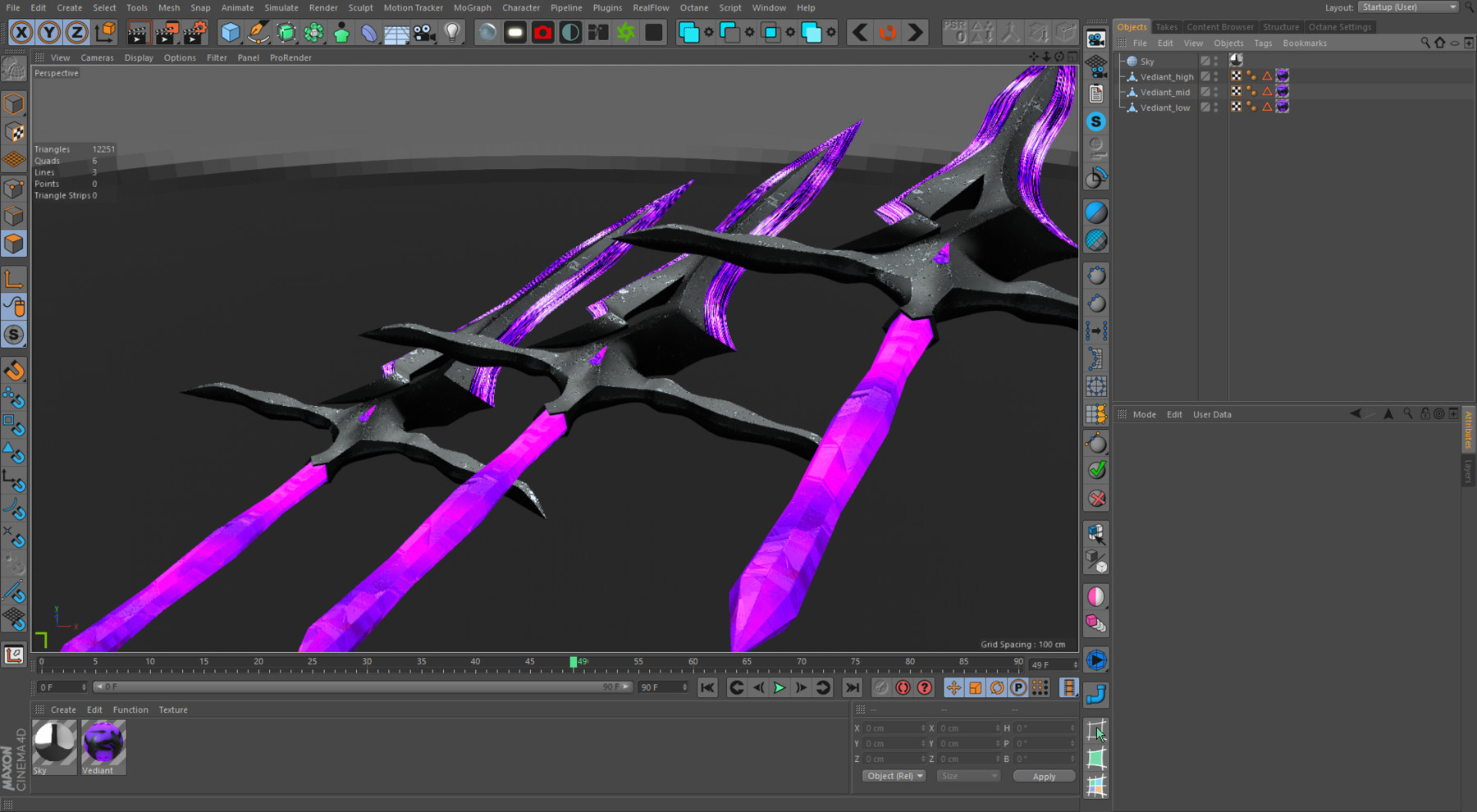
Task: Select the Model mode icon
Action: pos(14,104)
